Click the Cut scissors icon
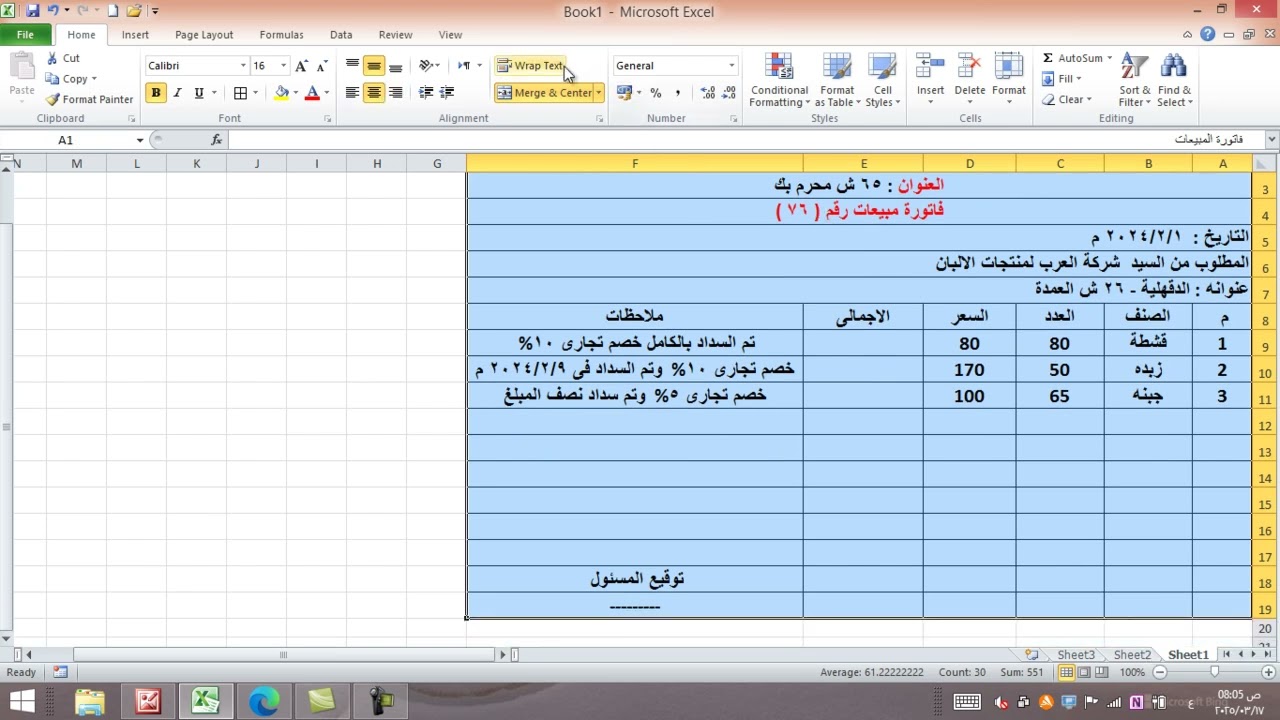Image resolution: width=1280 pixels, height=720 pixels. click(x=53, y=59)
